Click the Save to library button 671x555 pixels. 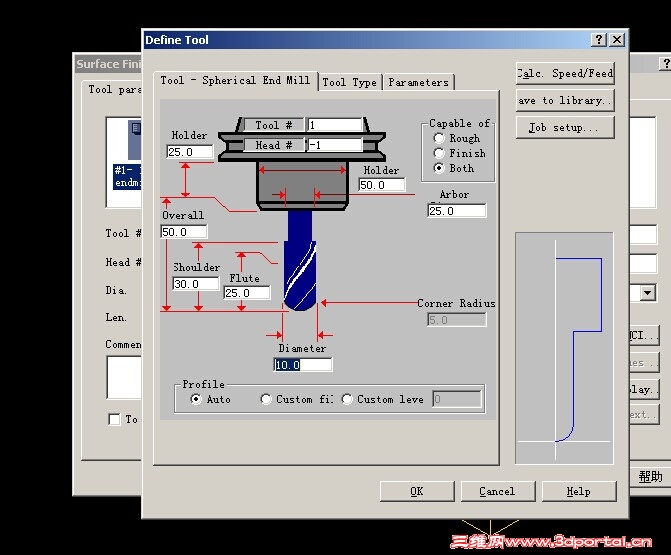[565, 101]
